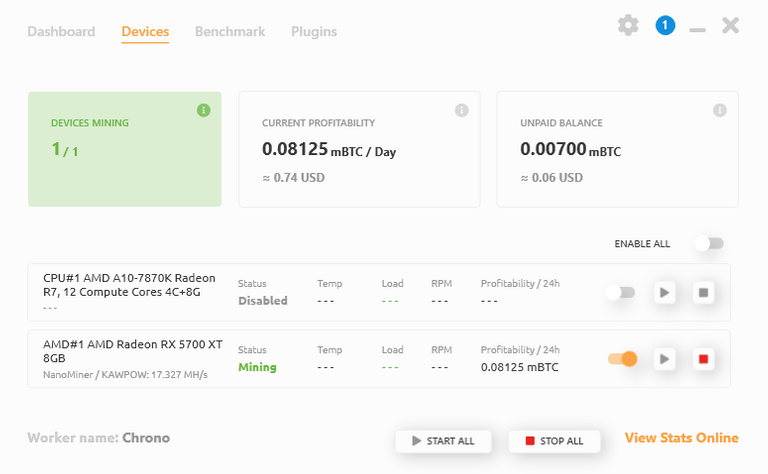Viewport: 768px width, 474px height.
Task: Switch to the Dashboard tab
Action: pos(61,32)
